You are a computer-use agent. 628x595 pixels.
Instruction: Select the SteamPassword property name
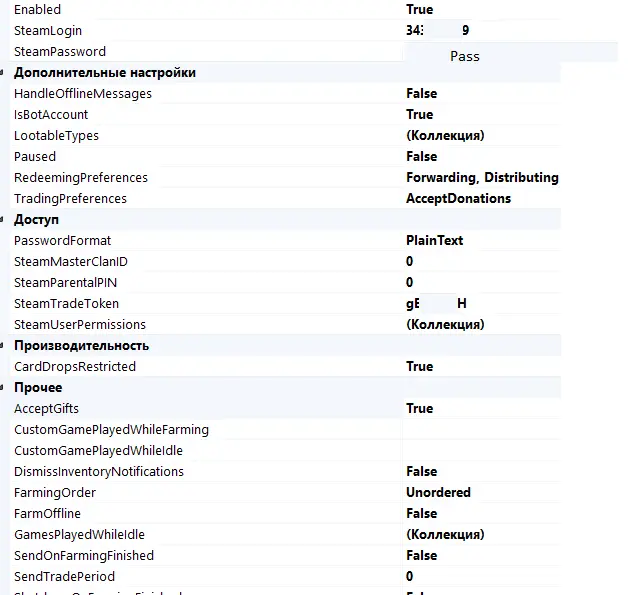[60, 52]
